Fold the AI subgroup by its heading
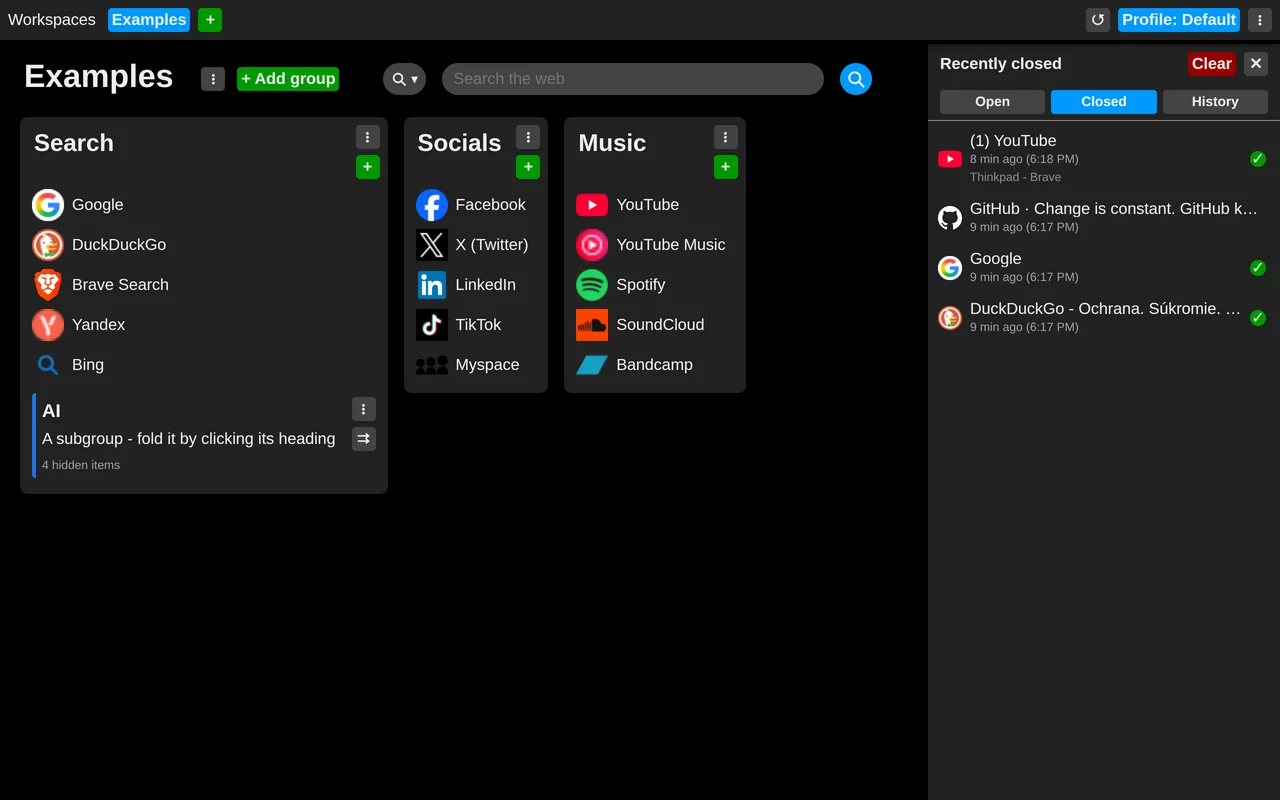 [x=51, y=411]
